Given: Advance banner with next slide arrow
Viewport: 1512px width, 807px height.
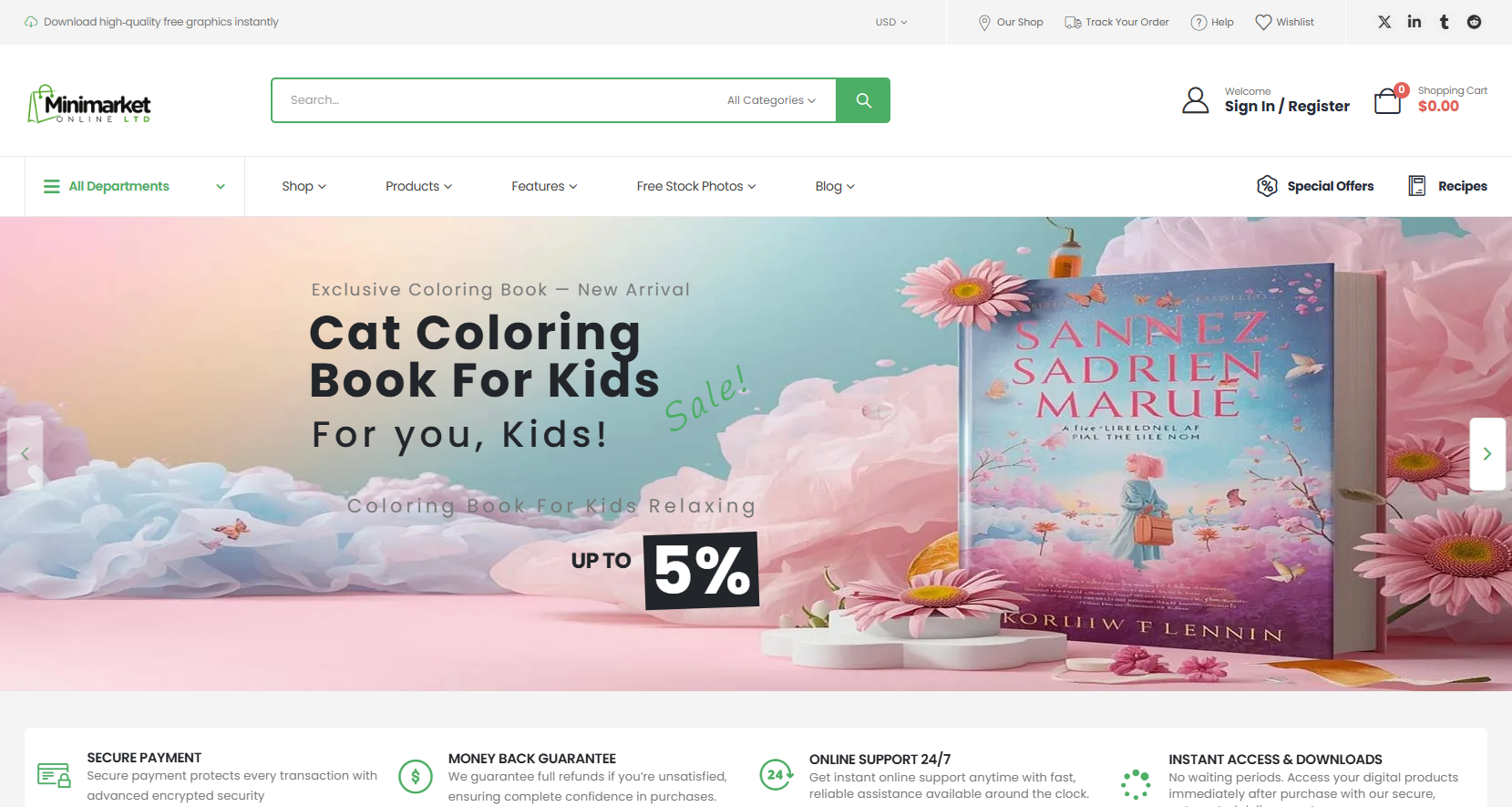Looking at the screenshot, I should (x=1487, y=454).
